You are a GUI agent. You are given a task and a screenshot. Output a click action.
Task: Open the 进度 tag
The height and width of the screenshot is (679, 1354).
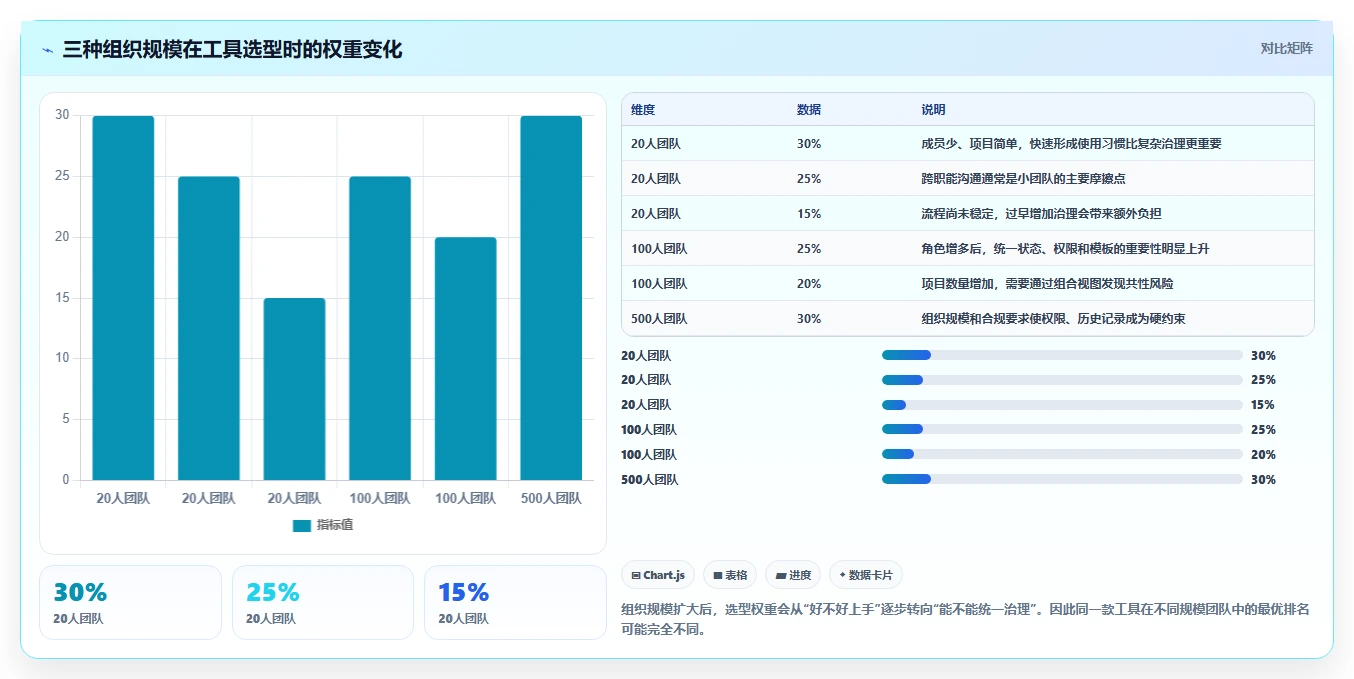tap(793, 575)
